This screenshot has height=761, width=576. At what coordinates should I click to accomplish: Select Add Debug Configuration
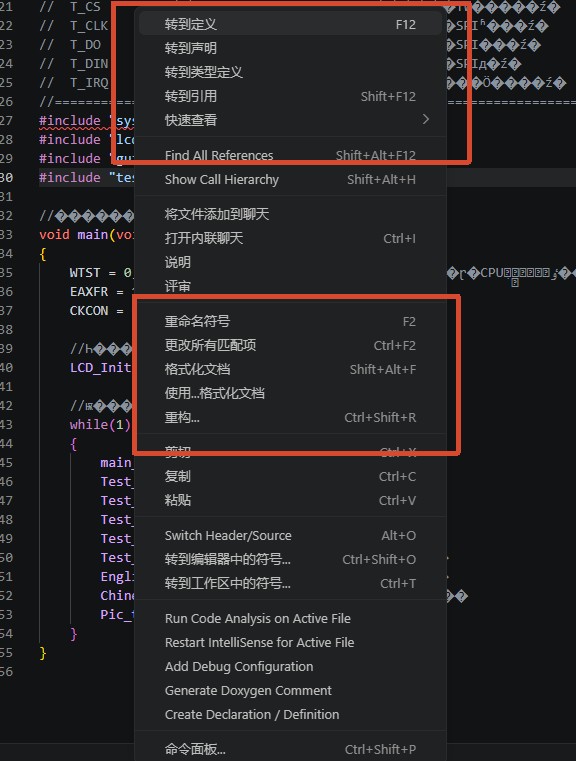tap(290, 666)
